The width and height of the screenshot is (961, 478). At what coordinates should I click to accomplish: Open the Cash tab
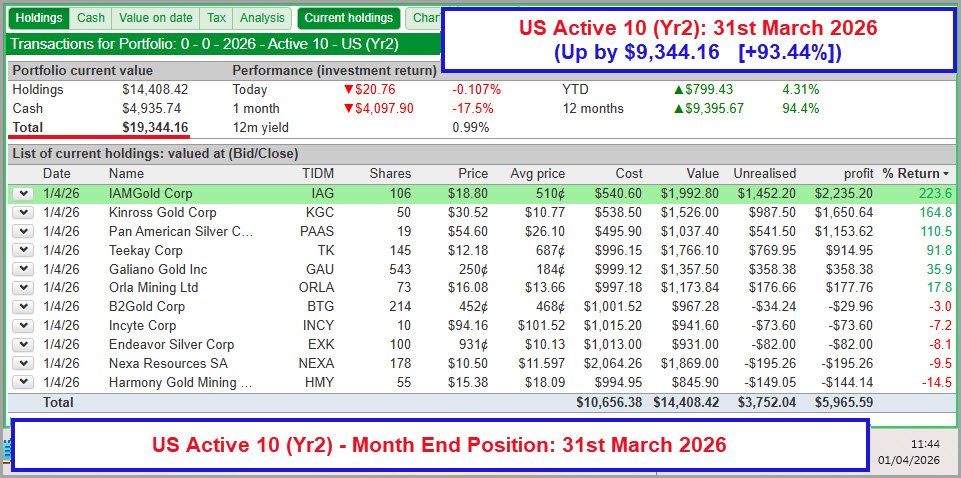tap(91, 18)
